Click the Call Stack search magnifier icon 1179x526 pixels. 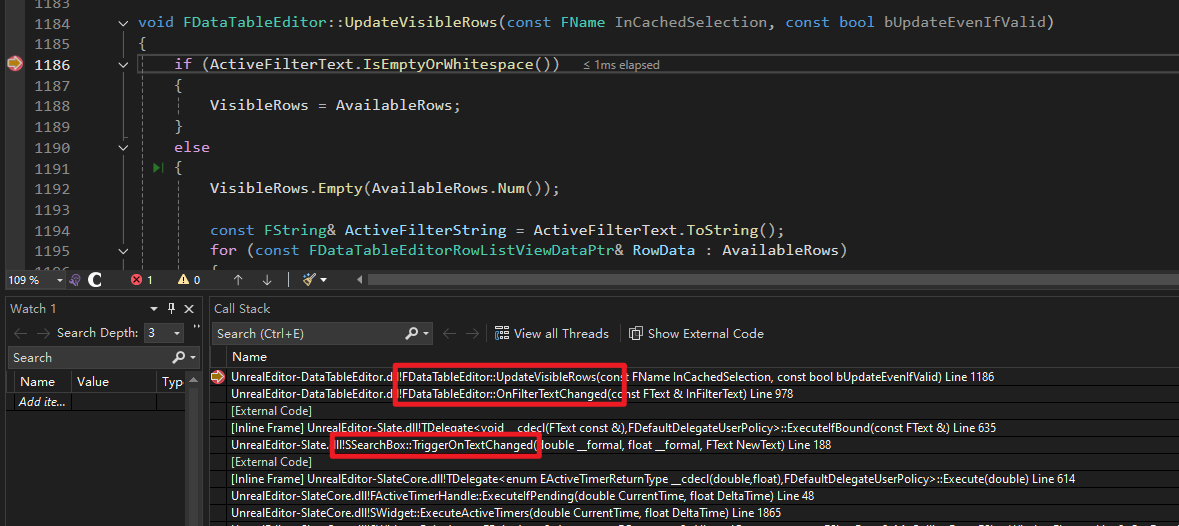pyautogui.click(x=412, y=333)
